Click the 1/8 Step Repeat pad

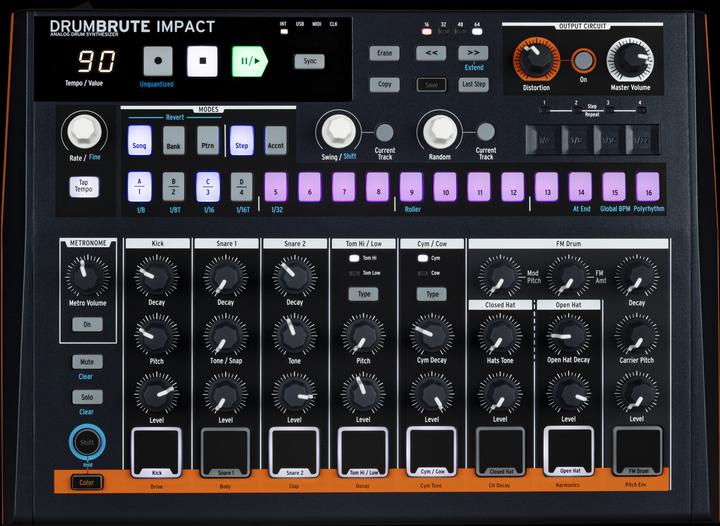click(x=576, y=139)
